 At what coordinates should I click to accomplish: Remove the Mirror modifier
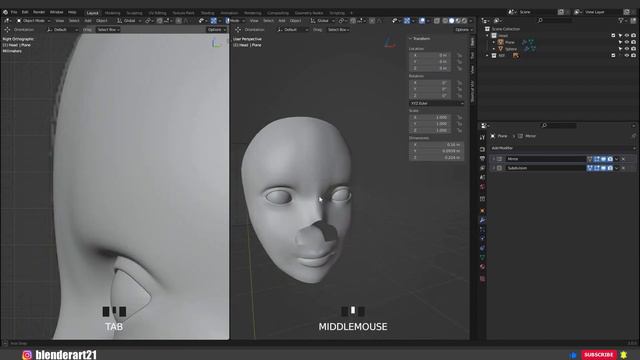pos(623,159)
